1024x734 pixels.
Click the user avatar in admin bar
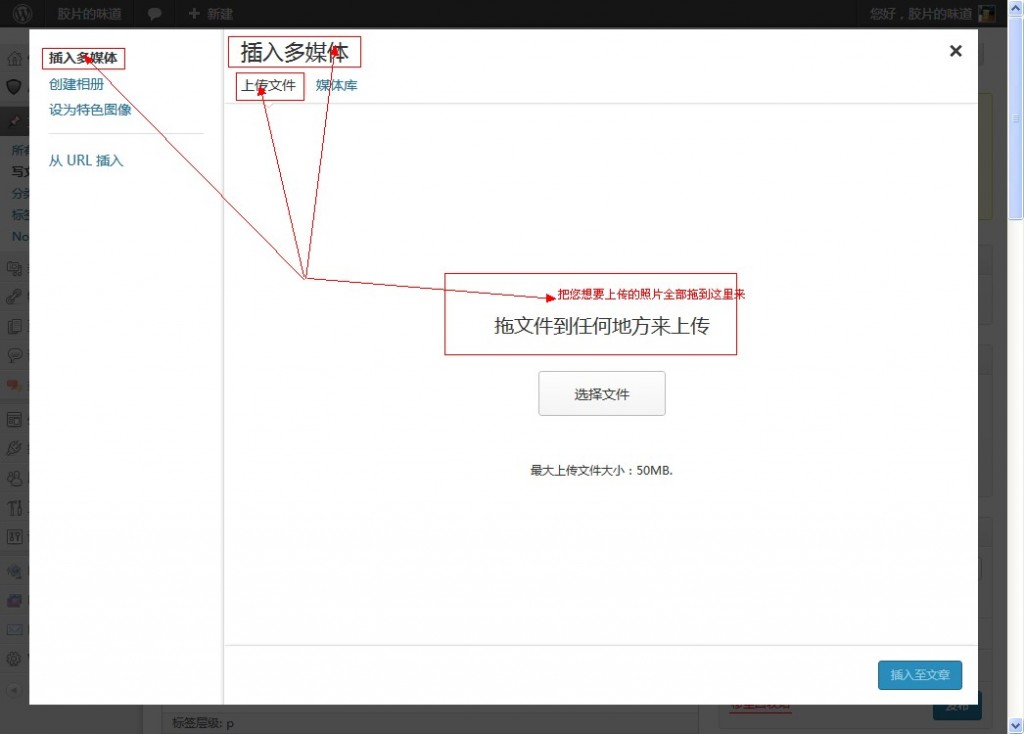tap(986, 14)
